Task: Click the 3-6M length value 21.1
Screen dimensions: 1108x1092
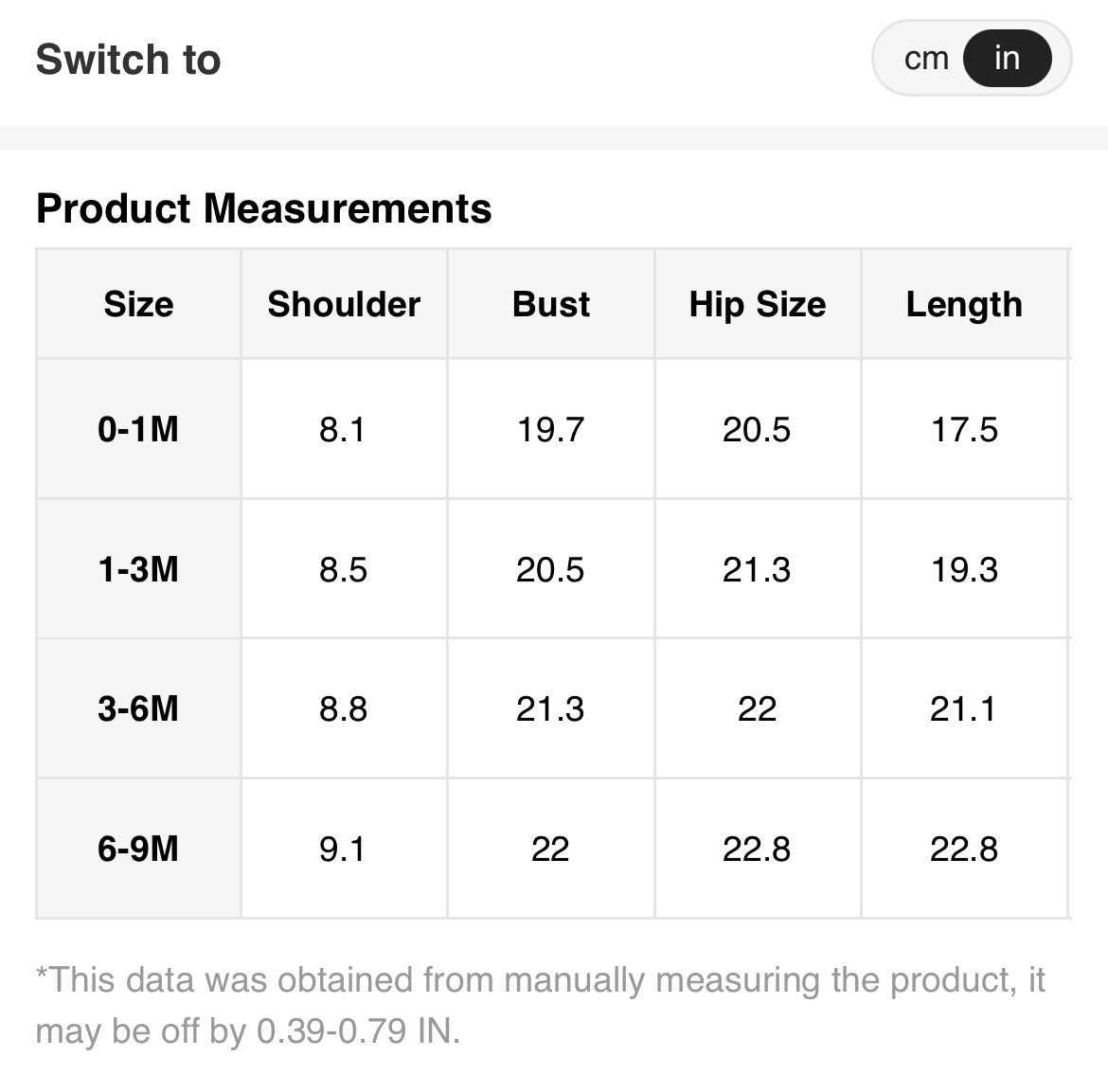Action: click(x=962, y=708)
